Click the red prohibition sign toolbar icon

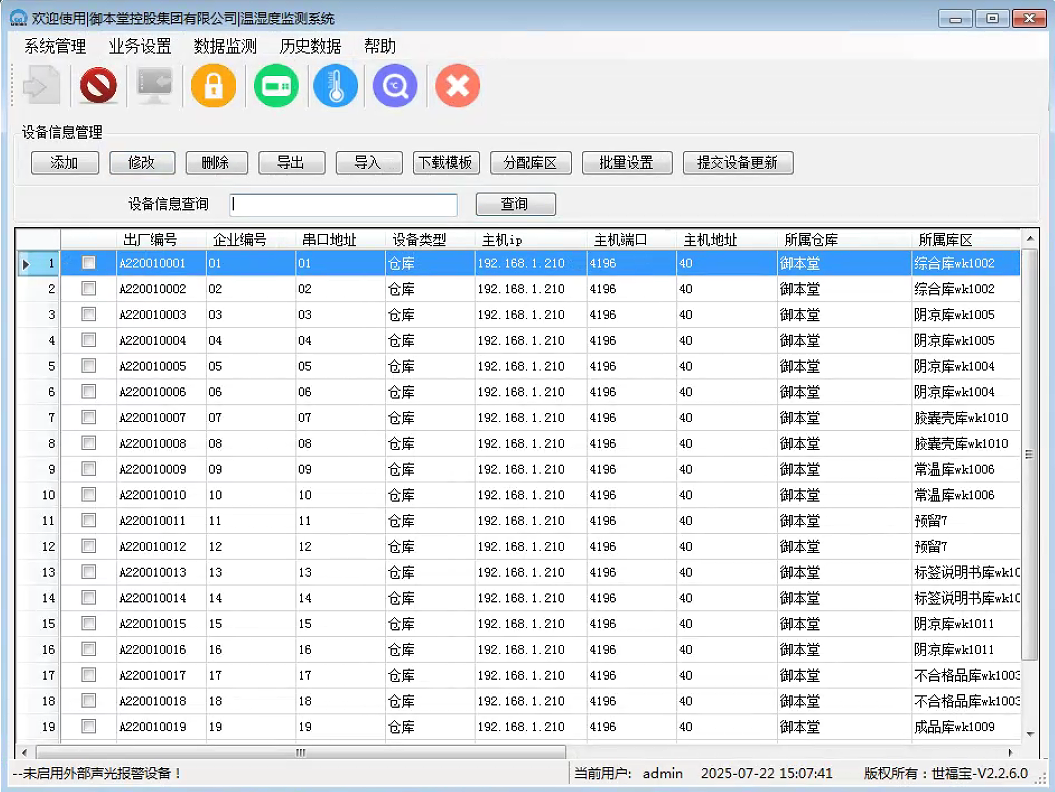[98, 86]
